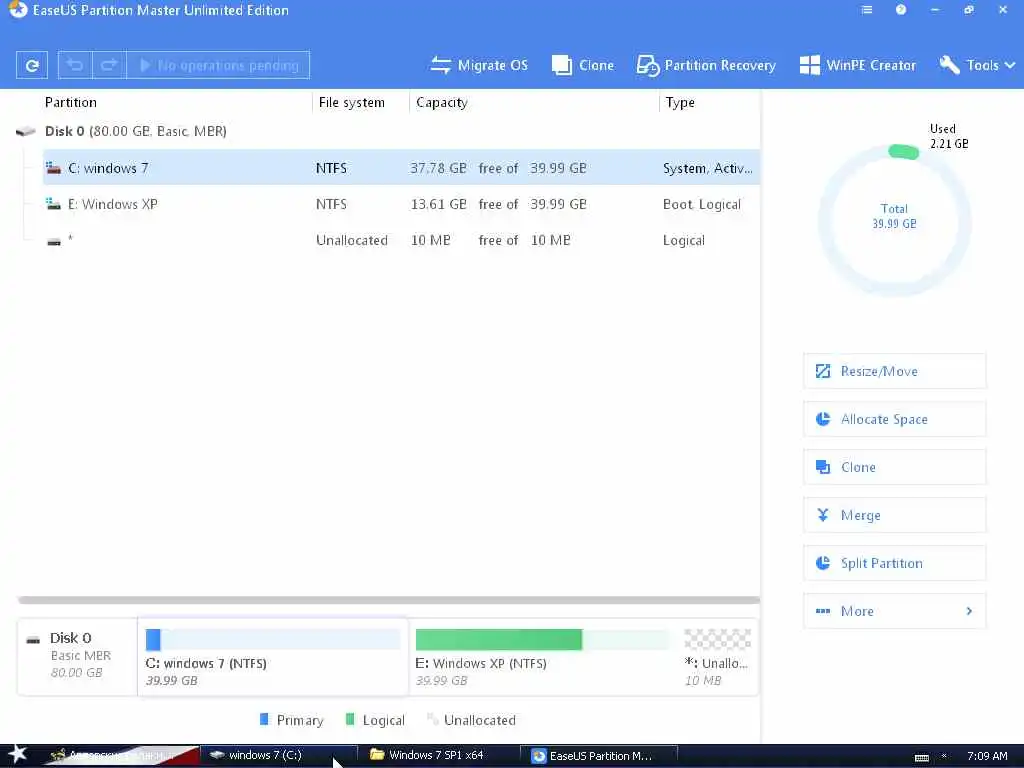Select E: Windows XP (NTFS) disk map block
Image resolution: width=1024 pixels, height=768 pixels.
(544, 657)
